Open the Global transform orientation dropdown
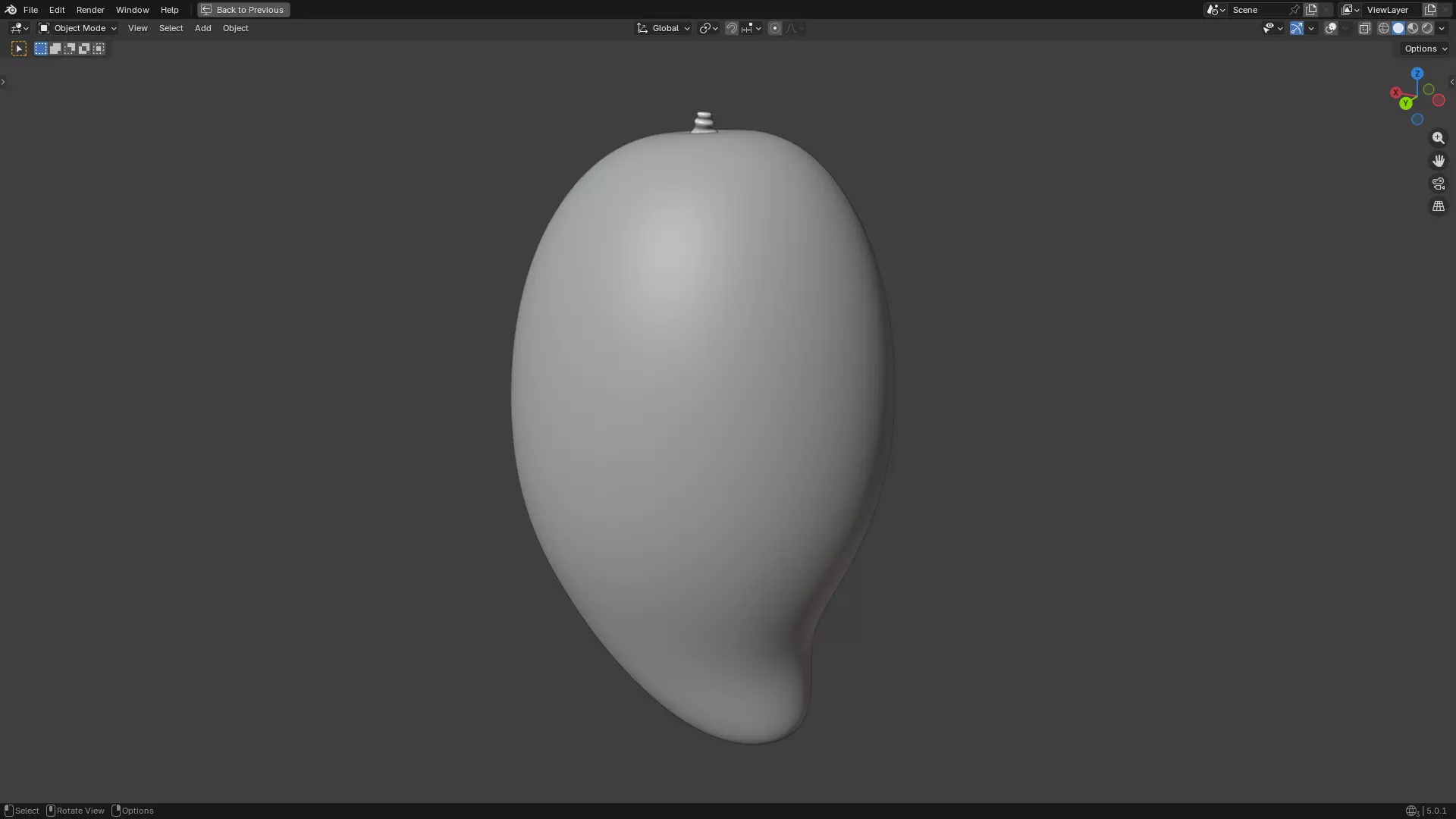This screenshot has height=819, width=1456. click(x=664, y=28)
